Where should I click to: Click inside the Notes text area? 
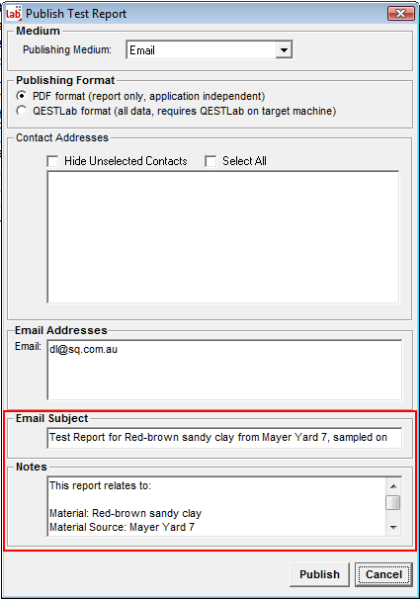pyautogui.click(x=217, y=506)
